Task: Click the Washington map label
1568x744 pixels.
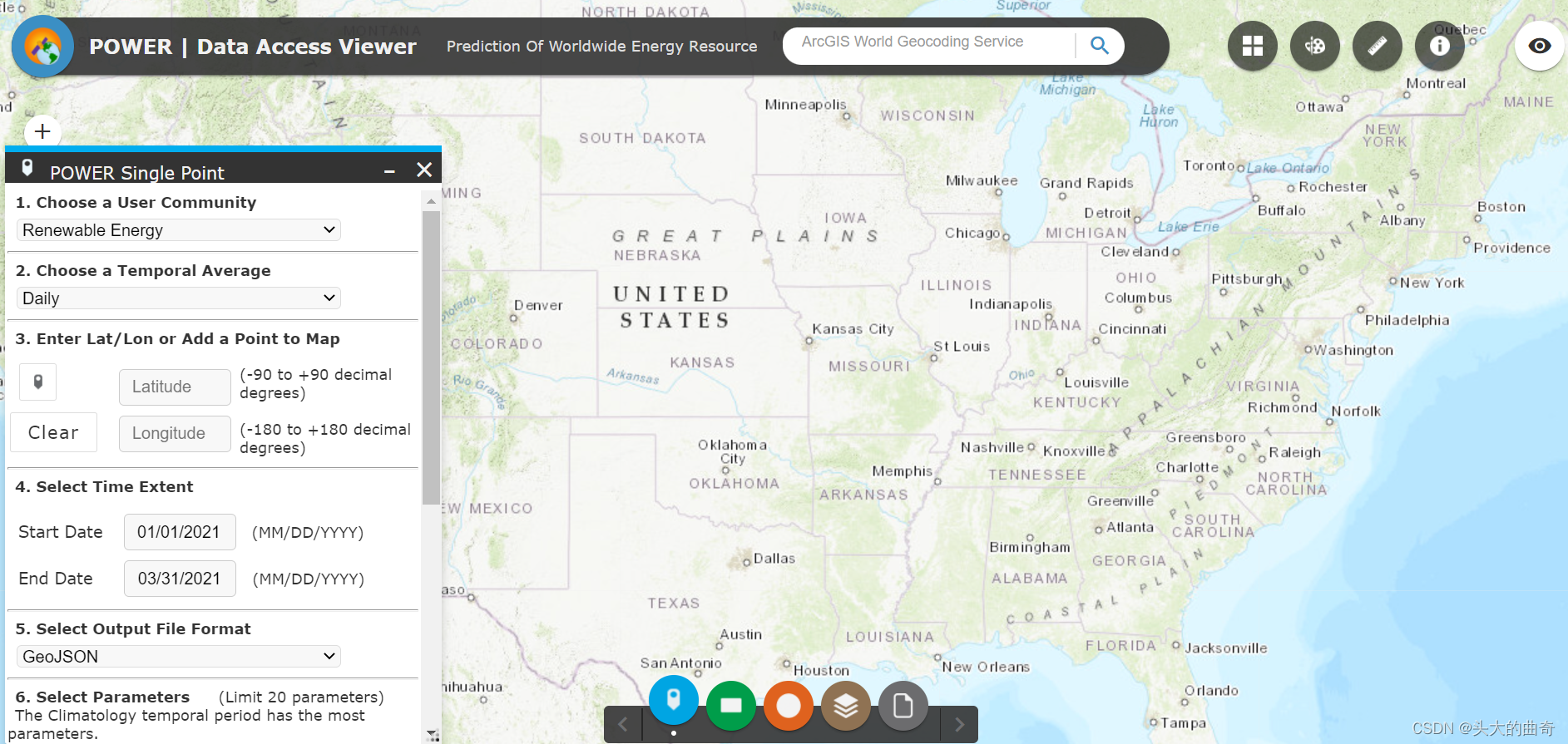Action: 1353,350
